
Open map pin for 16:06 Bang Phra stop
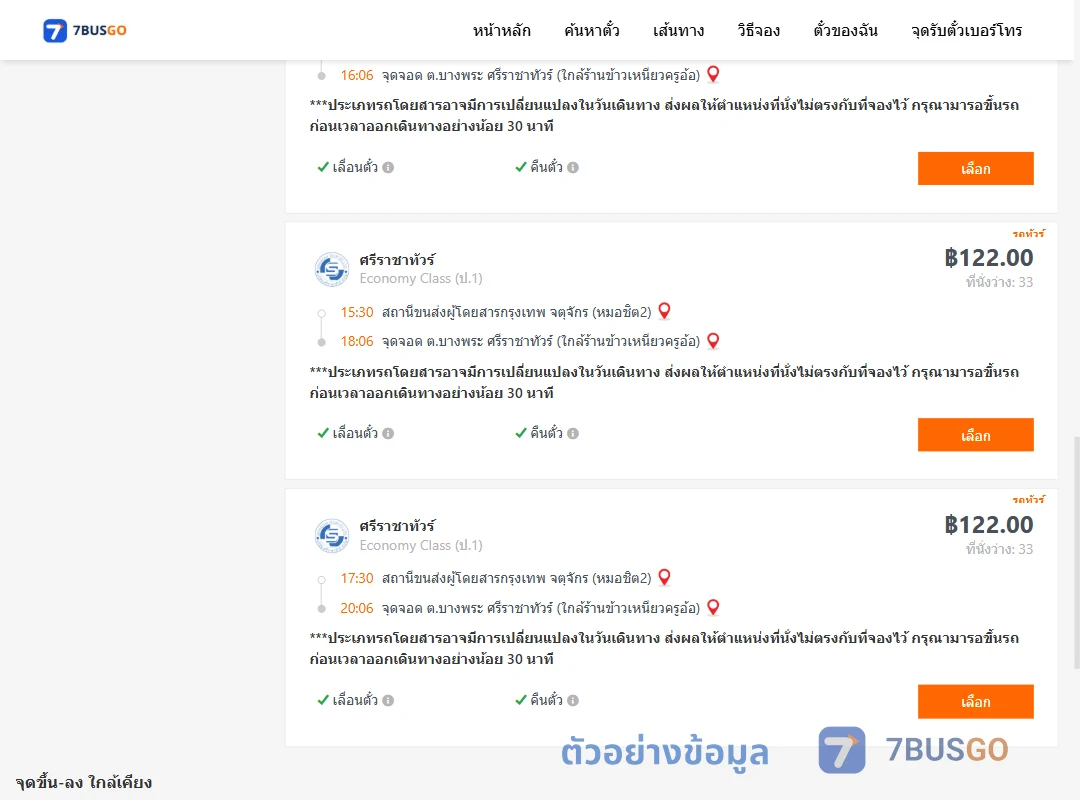(x=714, y=74)
